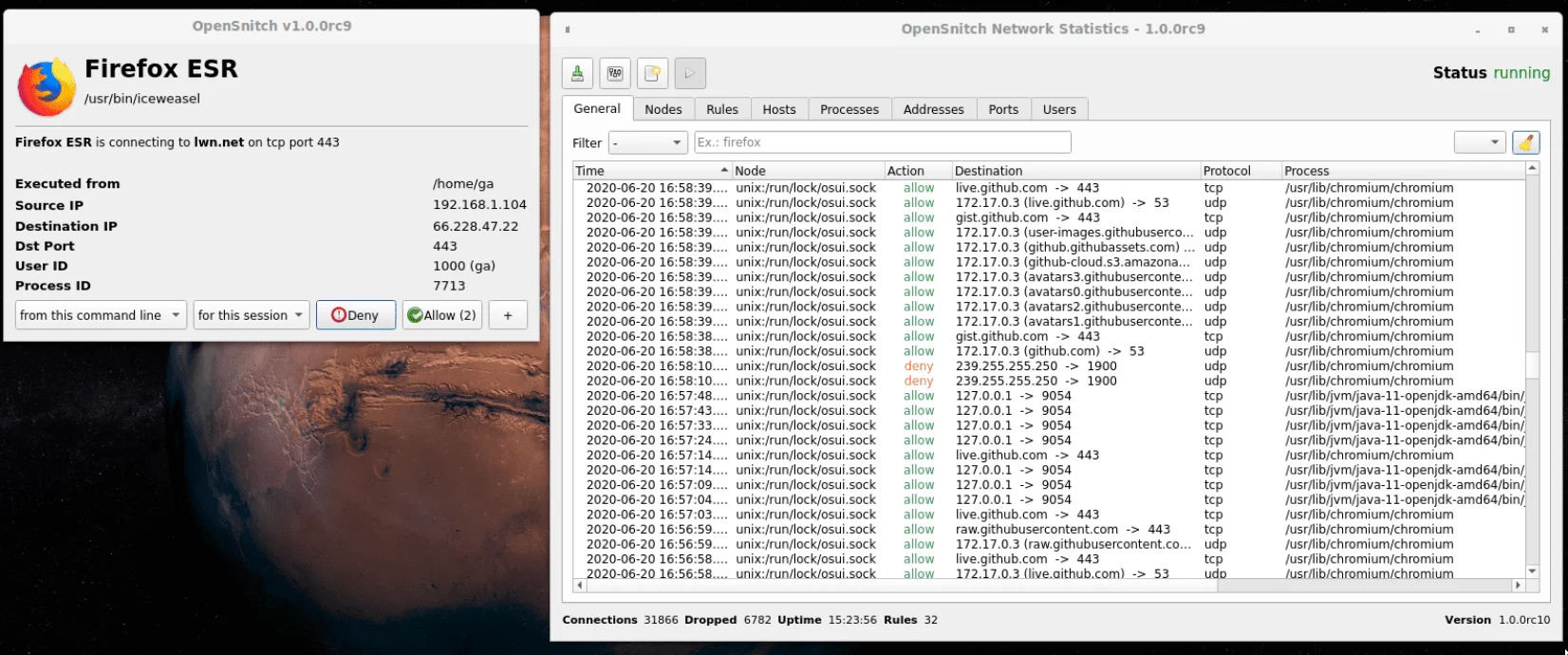
Task: Click the vertical scrollbar down arrow of table
Action: pos(1532,571)
